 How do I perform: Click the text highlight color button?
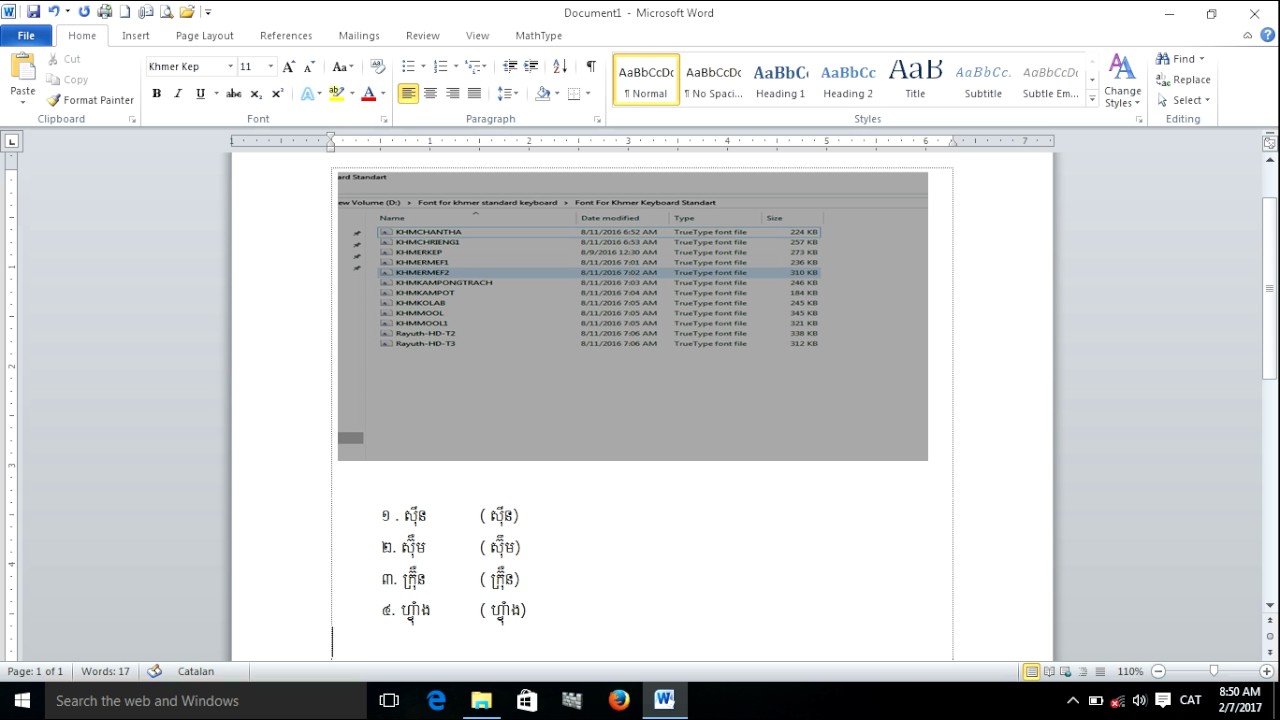(x=337, y=93)
